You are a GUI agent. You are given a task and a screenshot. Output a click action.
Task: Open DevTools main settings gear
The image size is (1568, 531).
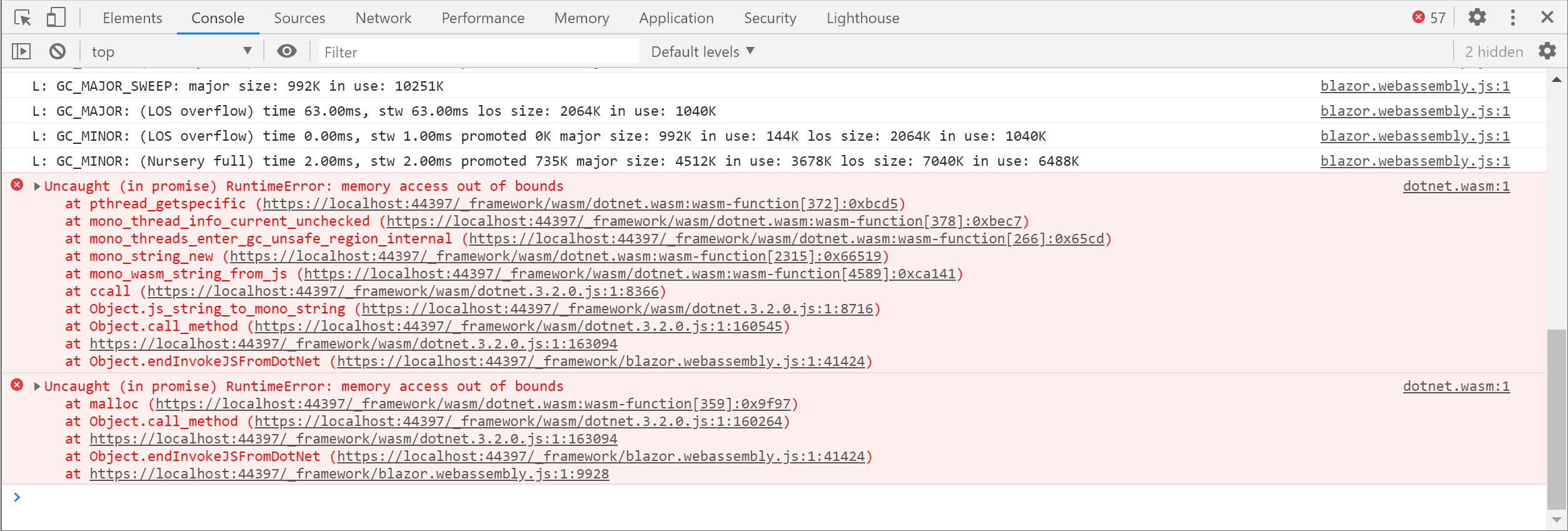(1477, 18)
